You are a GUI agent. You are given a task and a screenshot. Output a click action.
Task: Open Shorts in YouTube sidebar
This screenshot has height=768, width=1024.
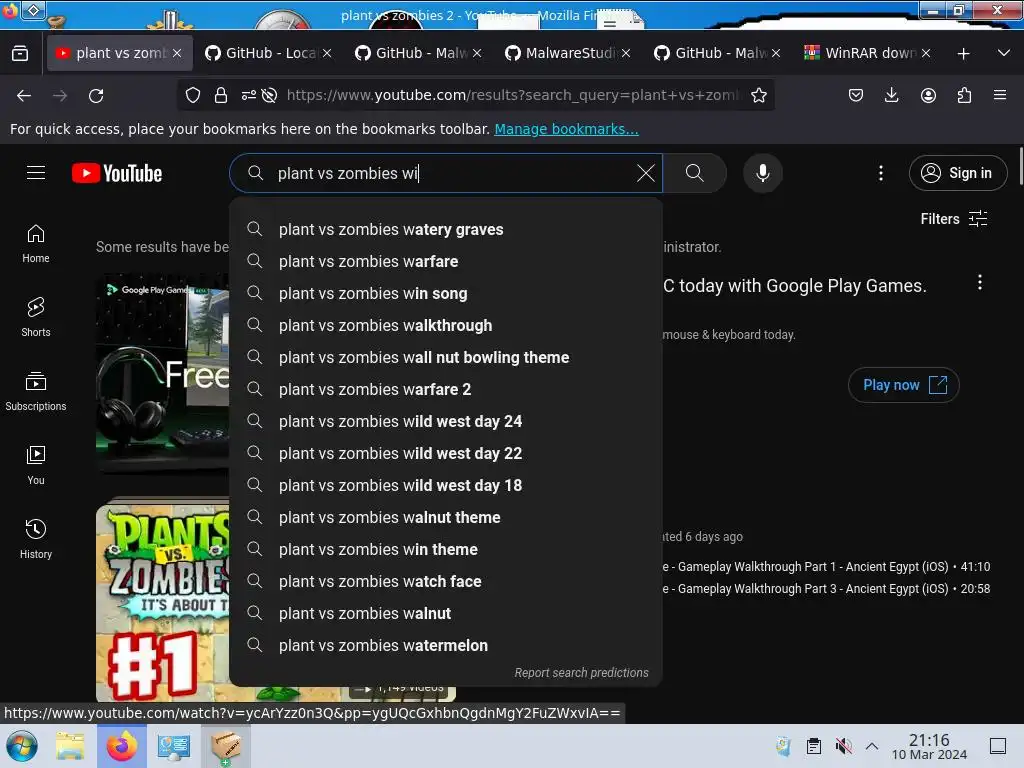pos(36,317)
